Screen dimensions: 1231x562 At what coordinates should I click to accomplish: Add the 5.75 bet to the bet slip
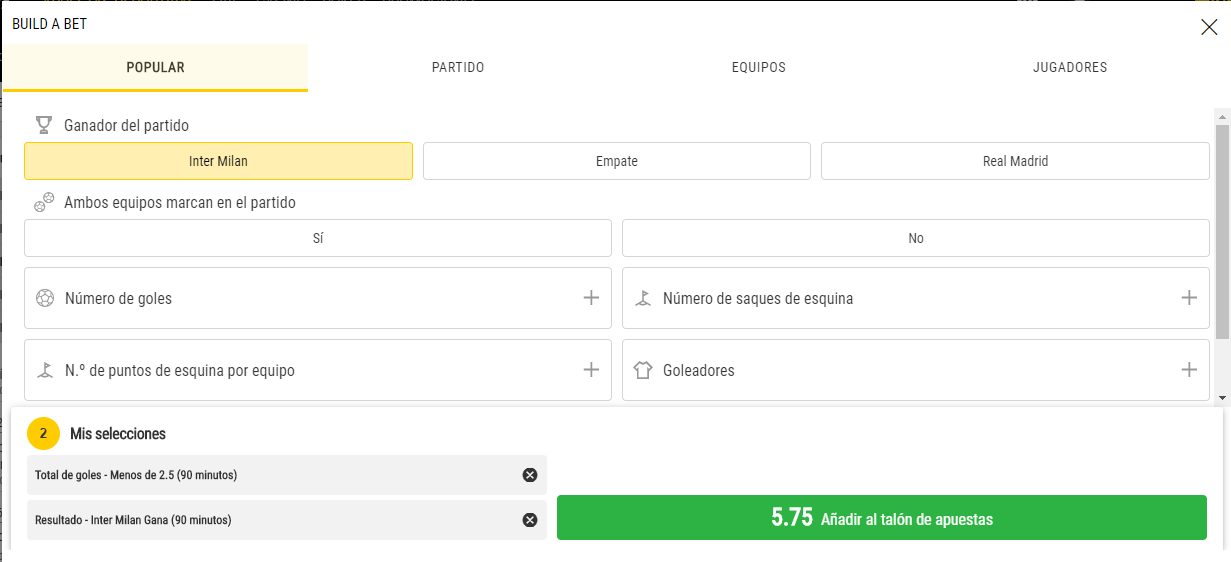point(882,518)
